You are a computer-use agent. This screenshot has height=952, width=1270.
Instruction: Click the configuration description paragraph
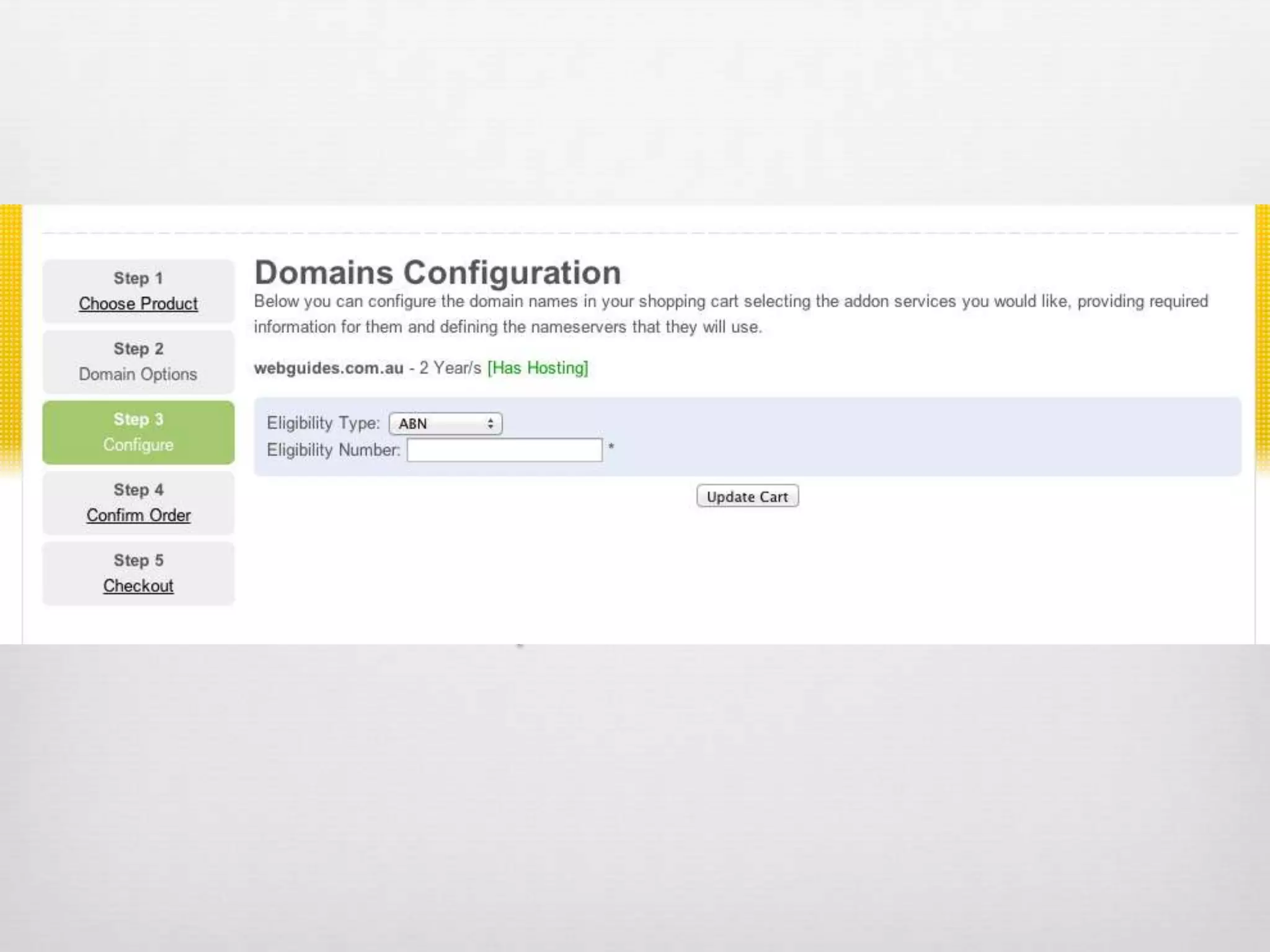point(730,314)
